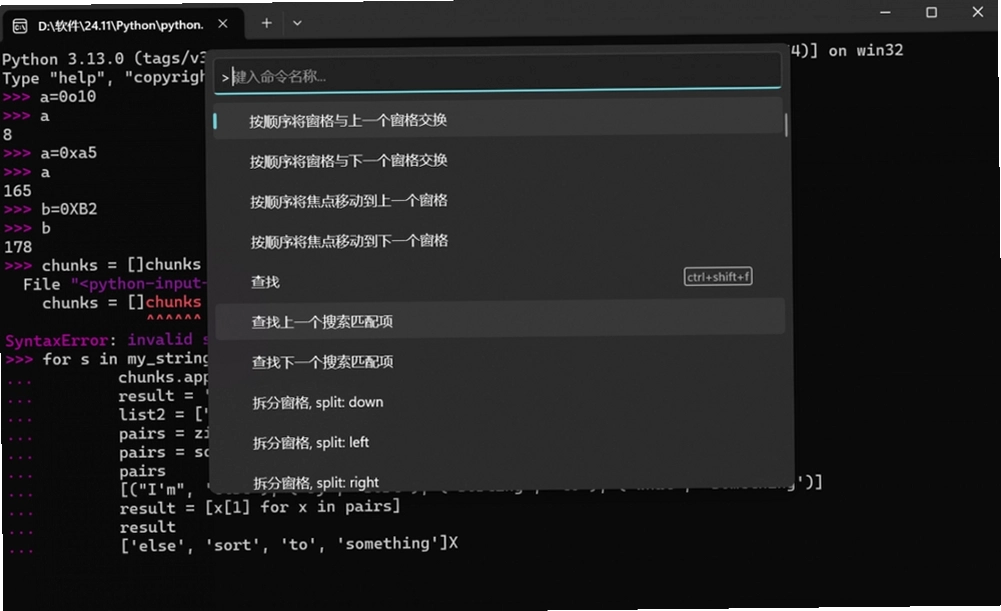The width and height of the screenshot is (1001, 611).
Task: Minimize the terminal window
Action: pyautogui.click(x=885, y=12)
